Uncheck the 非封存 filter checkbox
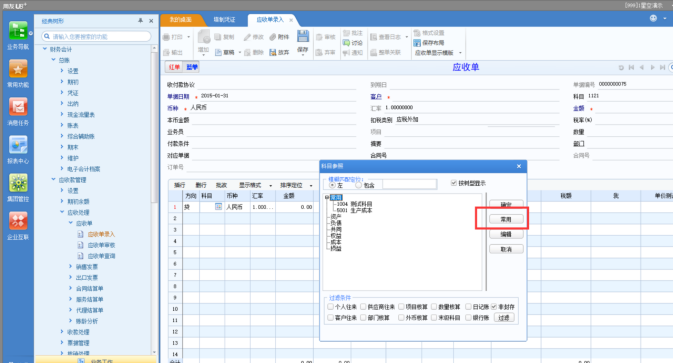The image size is (673, 364). click(494, 306)
